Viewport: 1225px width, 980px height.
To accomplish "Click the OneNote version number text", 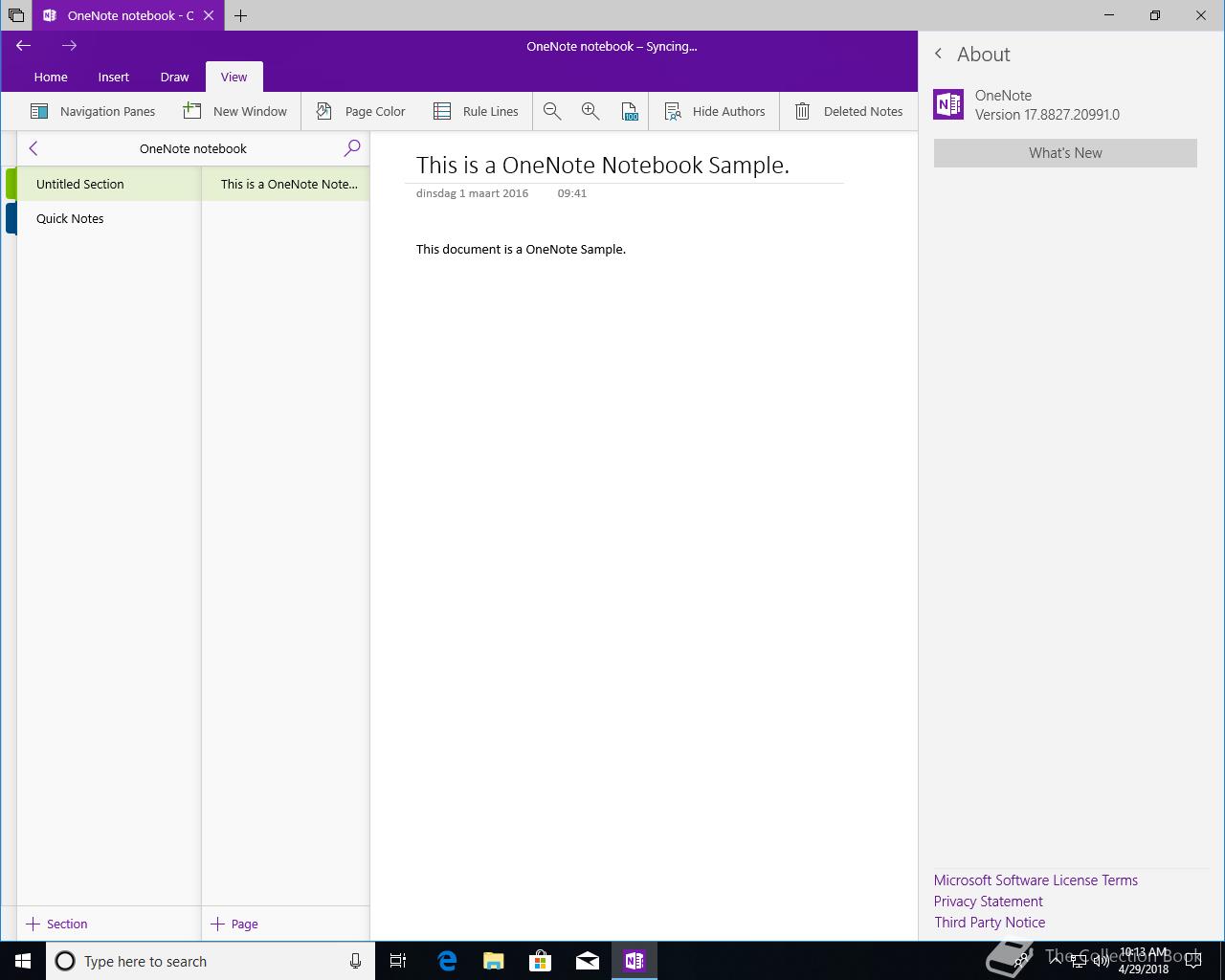I will [x=1047, y=115].
